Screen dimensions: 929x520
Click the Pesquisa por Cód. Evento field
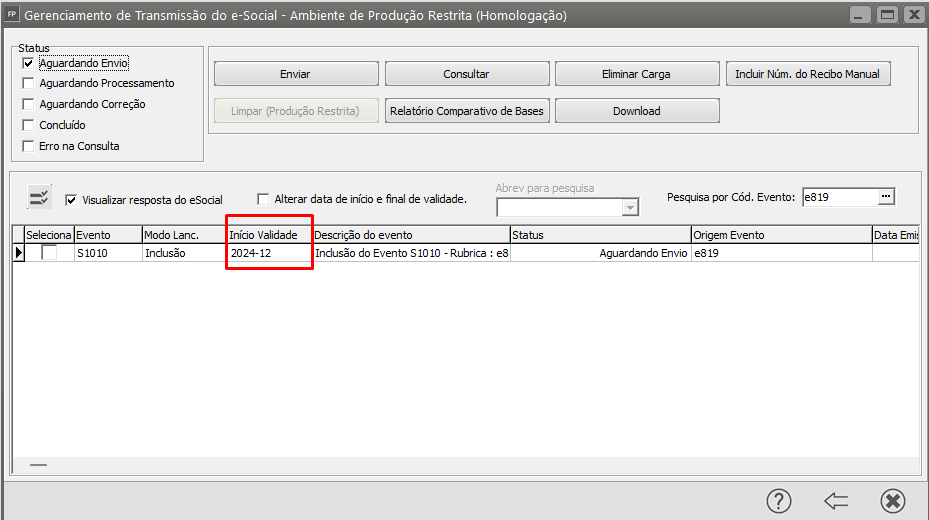(x=839, y=197)
